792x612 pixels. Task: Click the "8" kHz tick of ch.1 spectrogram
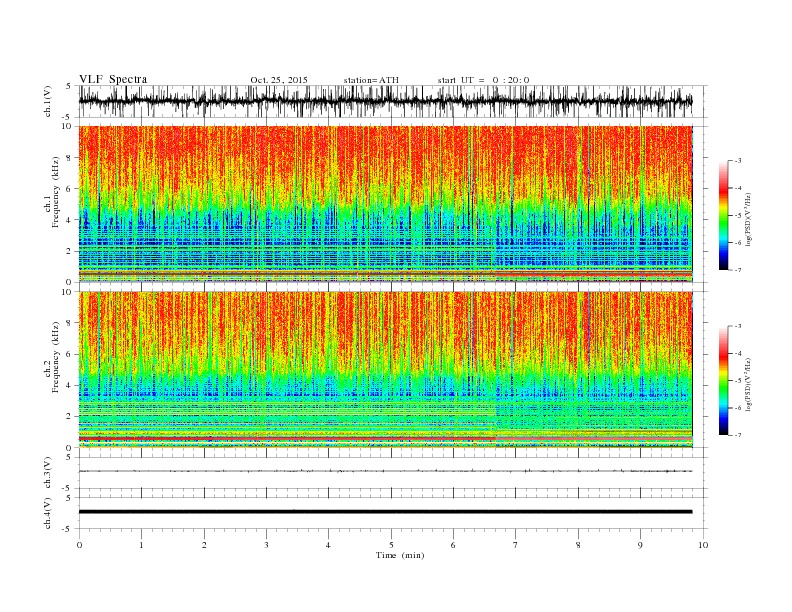coord(70,158)
